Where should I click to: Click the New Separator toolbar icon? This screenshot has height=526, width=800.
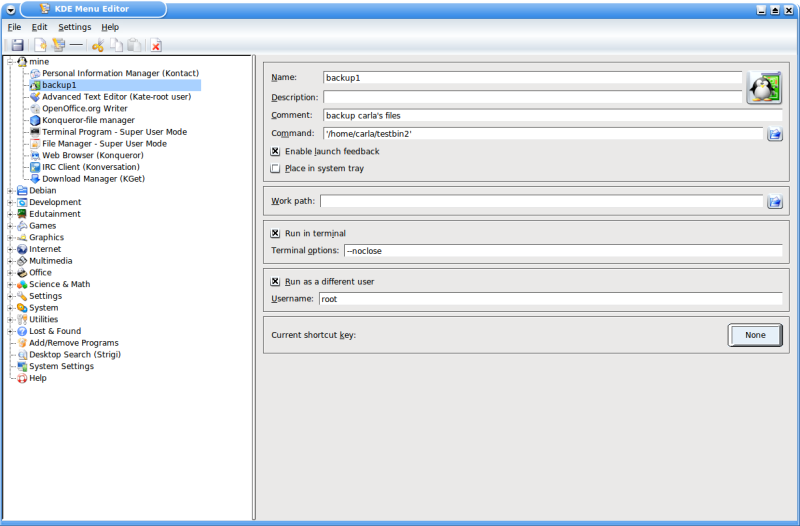tap(76, 45)
